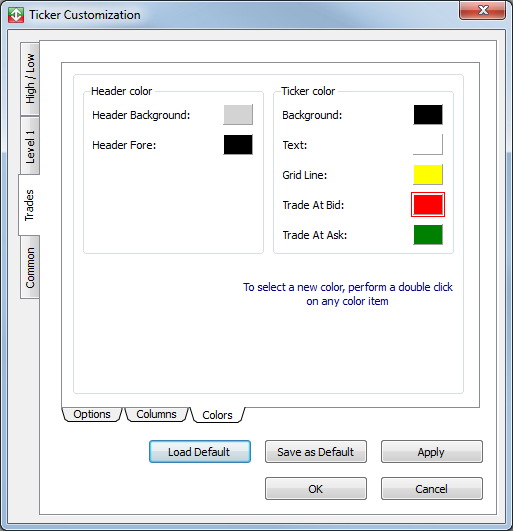Open the Options bottom tab

pyautogui.click(x=92, y=415)
